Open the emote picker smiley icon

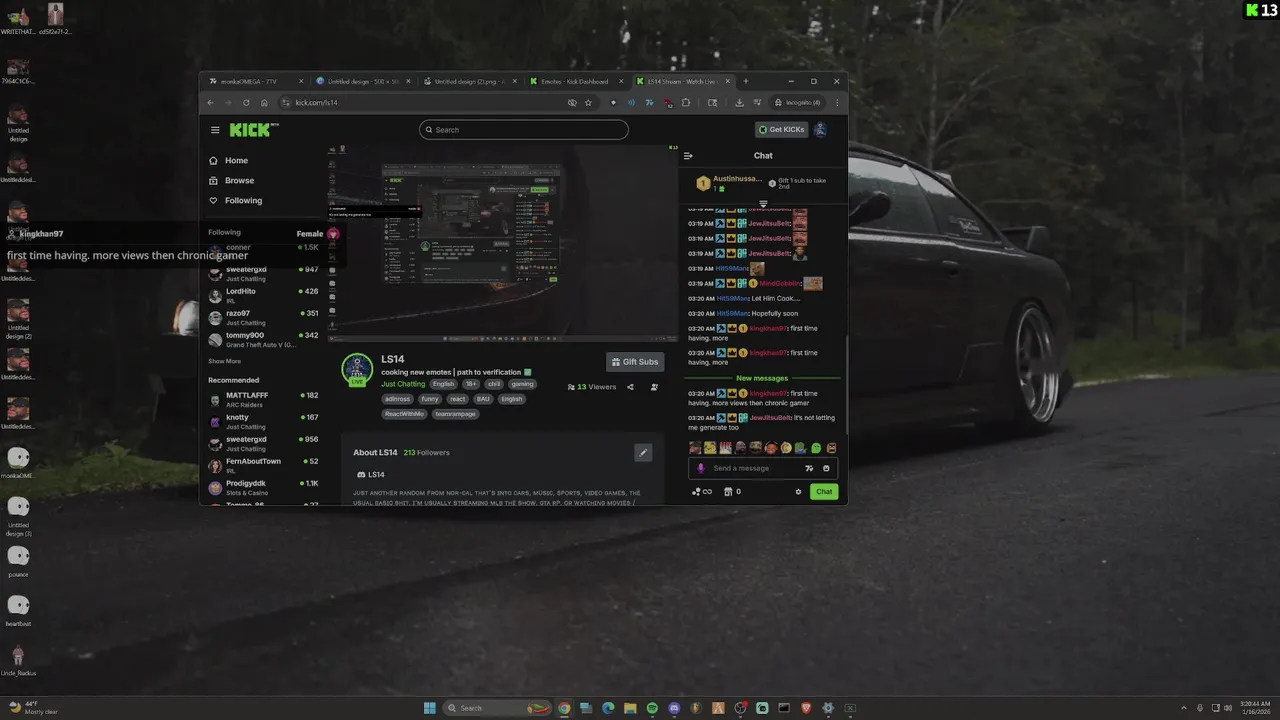826,468
